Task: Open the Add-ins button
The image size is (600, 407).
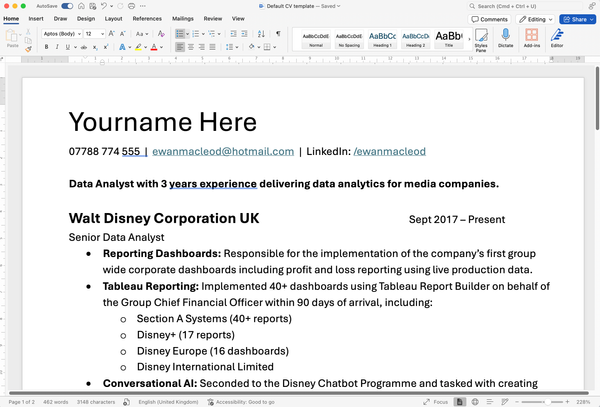Action: pyautogui.click(x=532, y=38)
